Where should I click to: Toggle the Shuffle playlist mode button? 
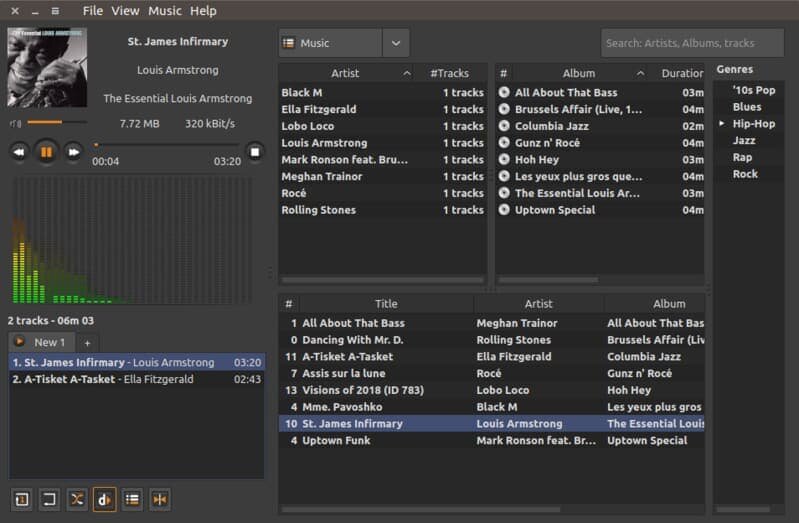77,499
